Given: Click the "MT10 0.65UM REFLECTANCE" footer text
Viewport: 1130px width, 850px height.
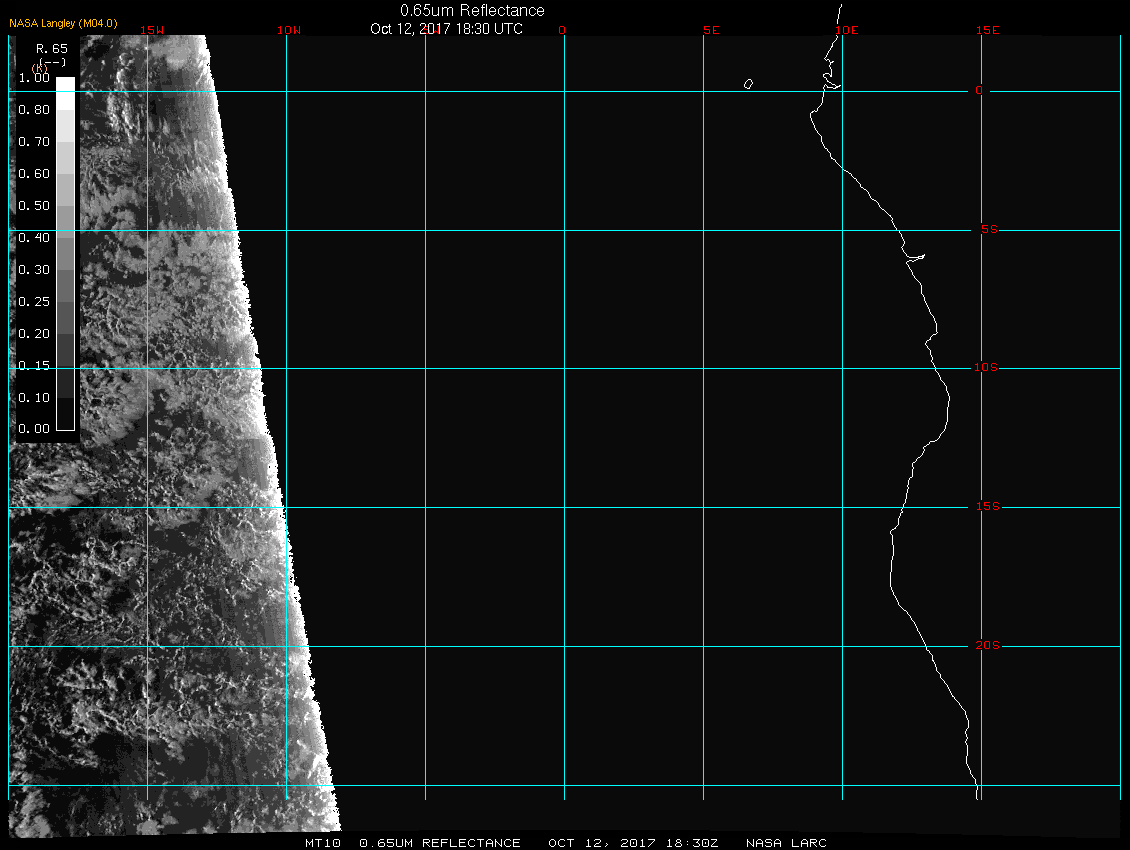Looking at the screenshot, I should click(x=412, y=843).
